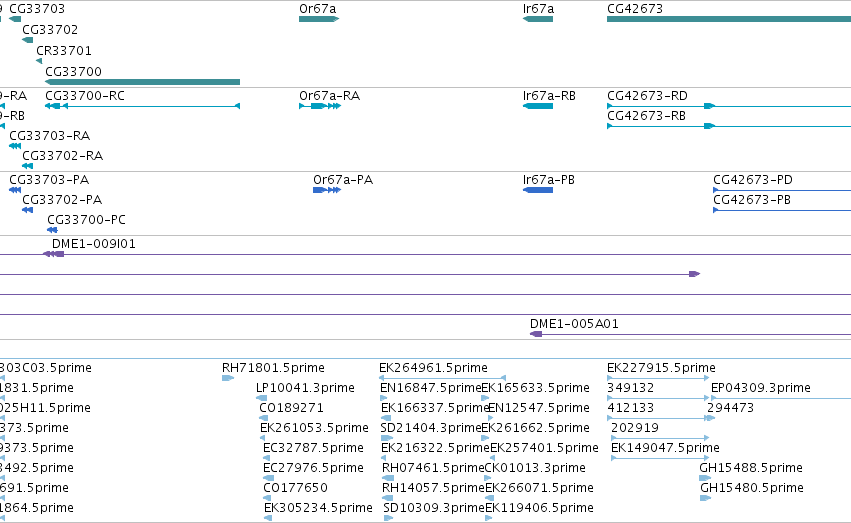Screen dimensions: 851x523
Task: Click the EK257401.5prime EST label
Action: pos(544,448)
